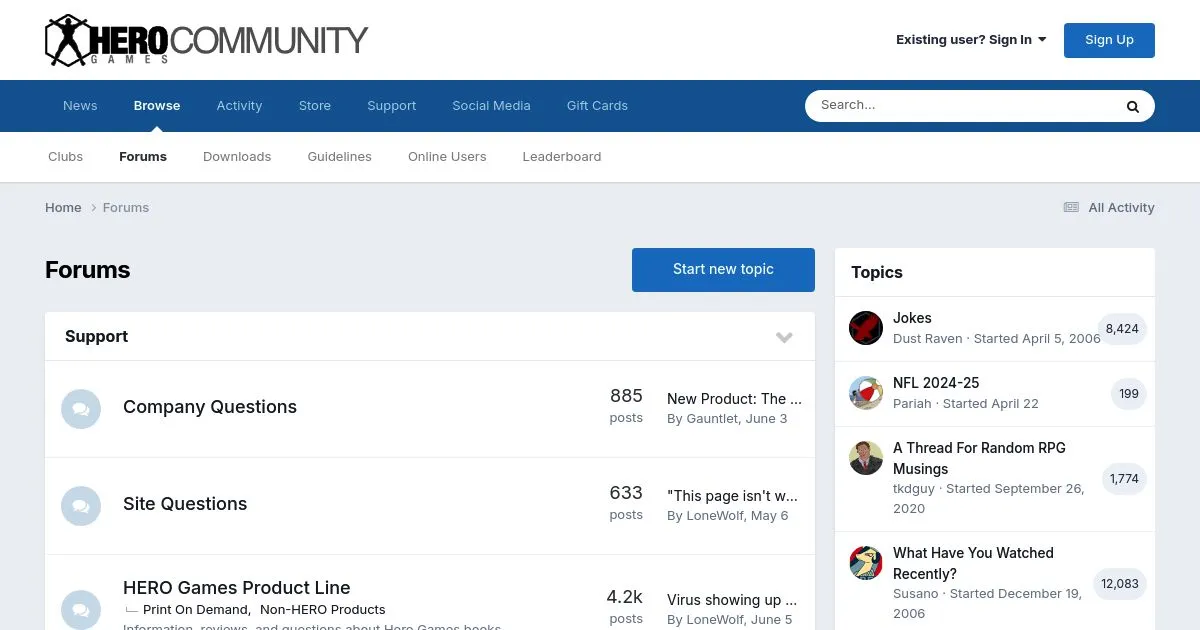Click the search magnifier icon
The height and width of the screenshot is (630, 1200).
pos(1133,106)
